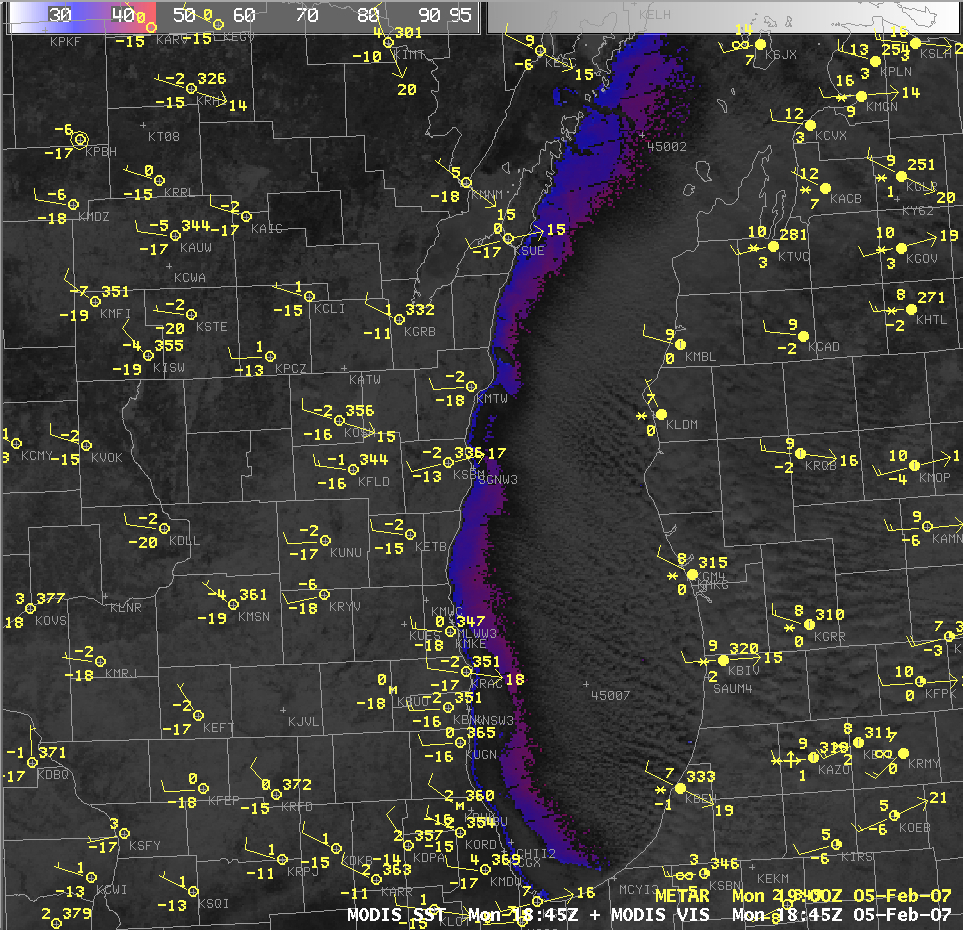
Task: Select buoy 45002 cross marker
Action: [643, 134]
